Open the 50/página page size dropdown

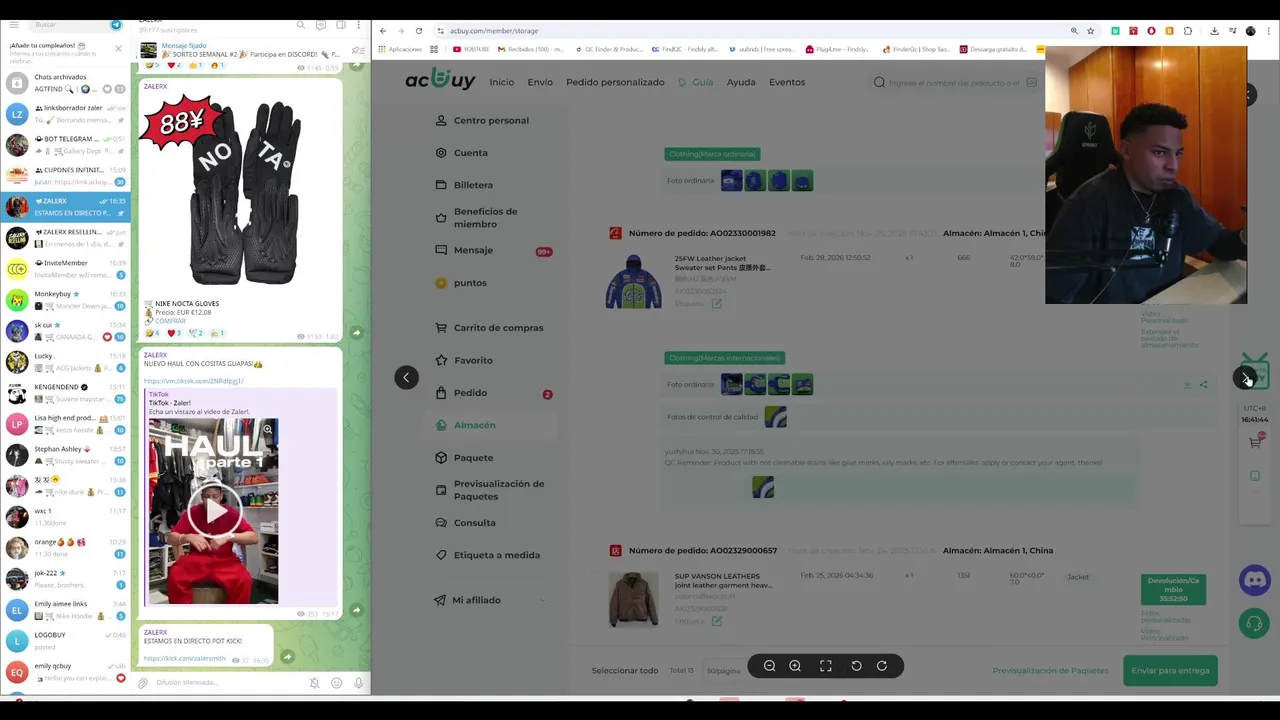724,670
